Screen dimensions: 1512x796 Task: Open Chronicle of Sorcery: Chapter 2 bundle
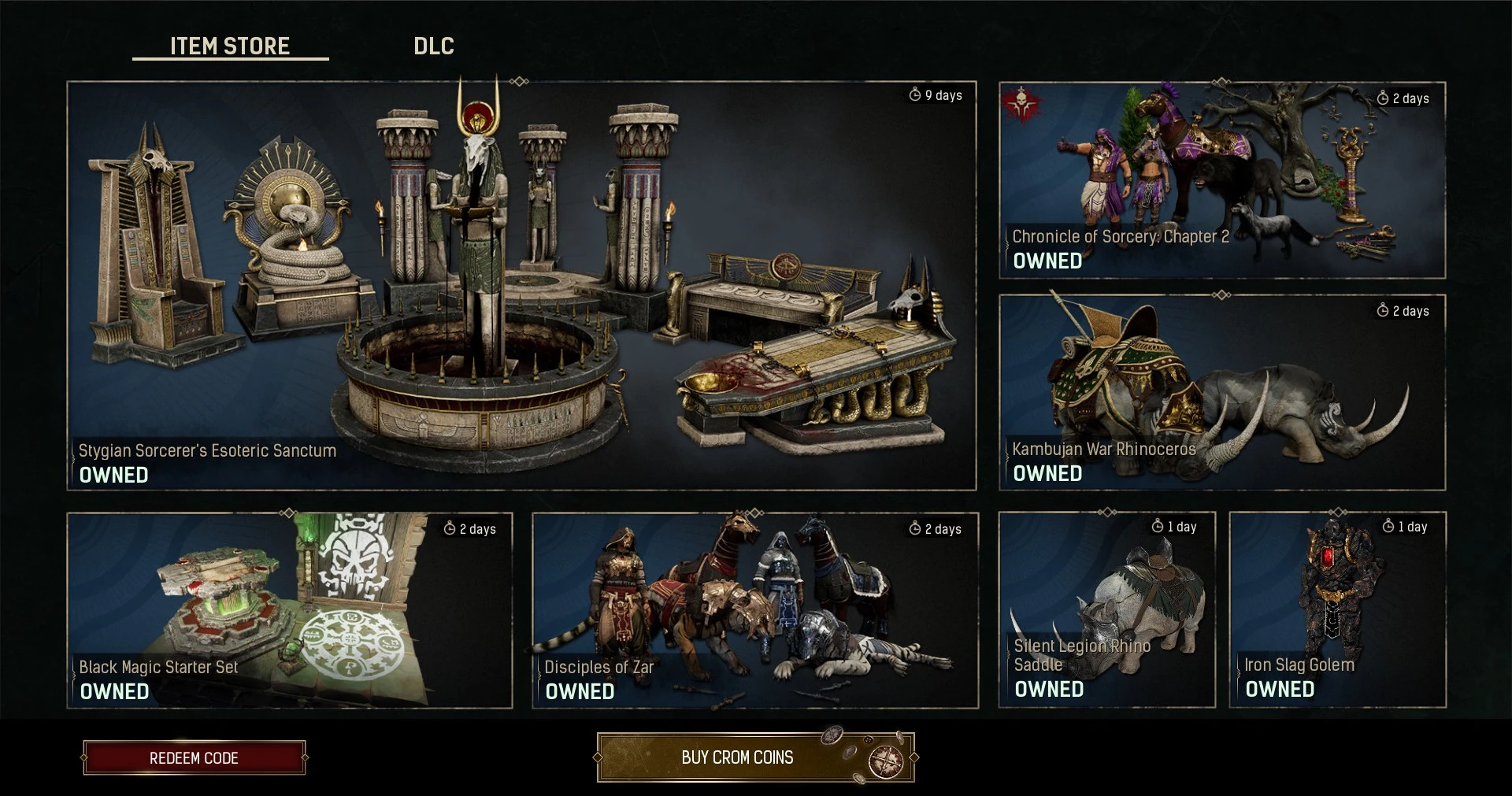pos(1222,180)
